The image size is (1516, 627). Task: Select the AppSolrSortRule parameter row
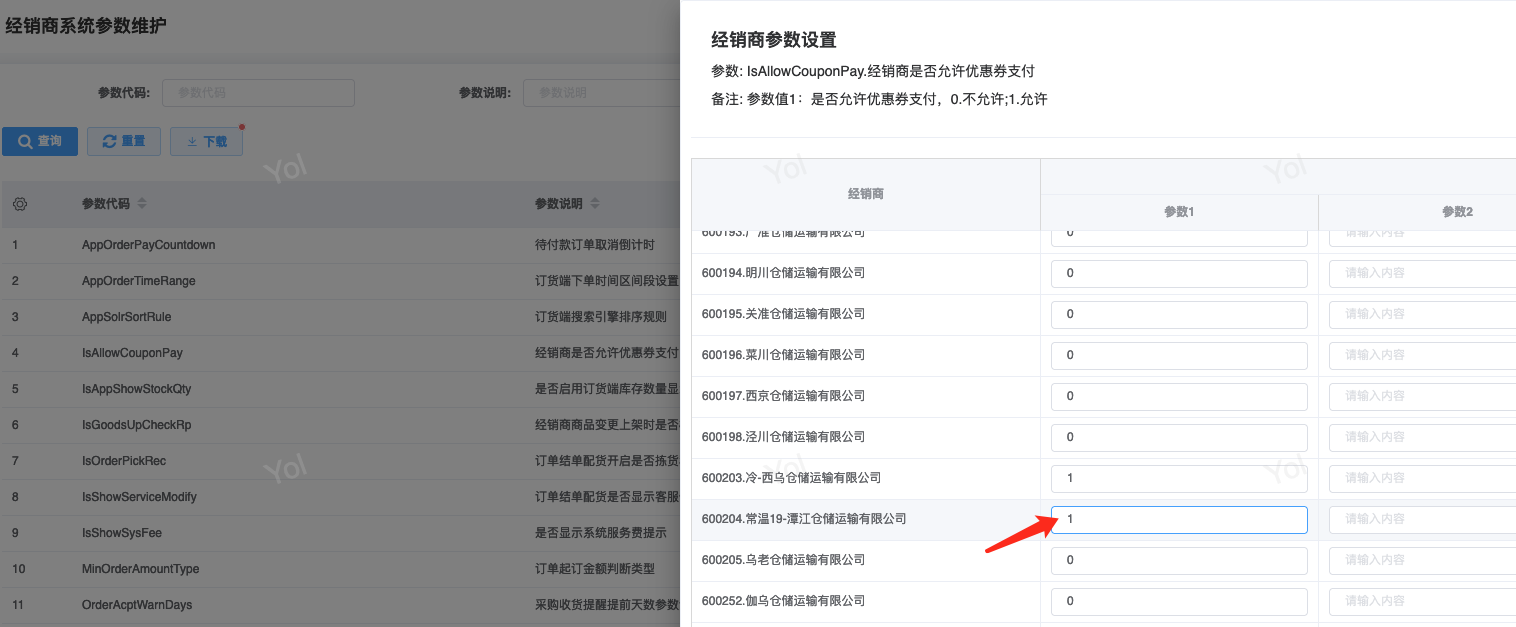(340, 317)
